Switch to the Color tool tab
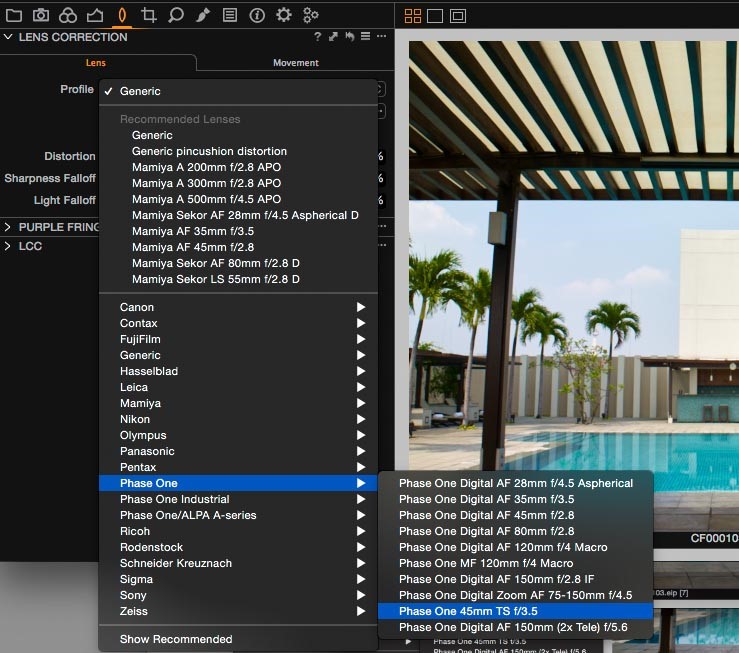Image resolution: width=739 pixels, height=653 pixels. [68, 15]
